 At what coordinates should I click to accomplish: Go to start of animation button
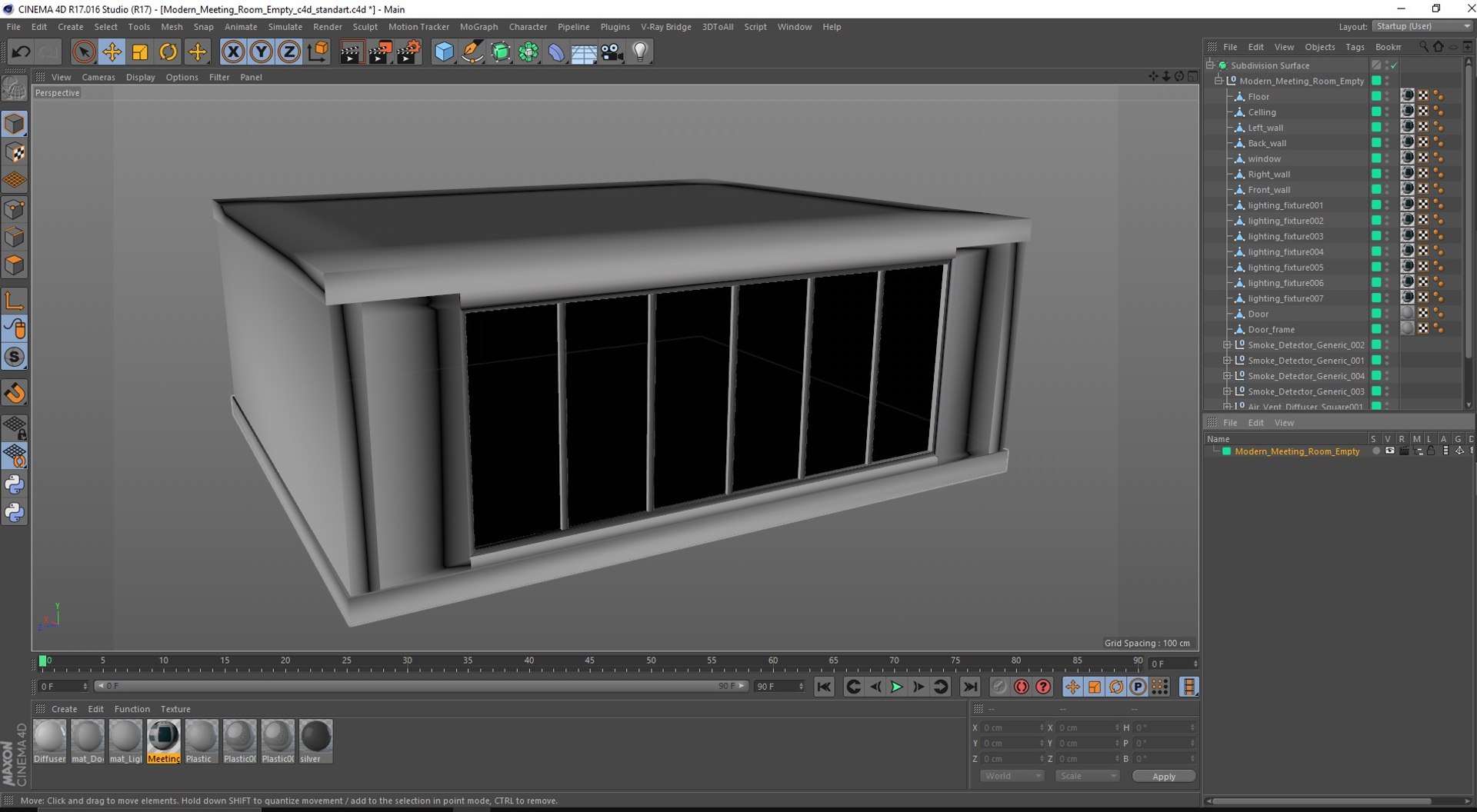(824, 687)
